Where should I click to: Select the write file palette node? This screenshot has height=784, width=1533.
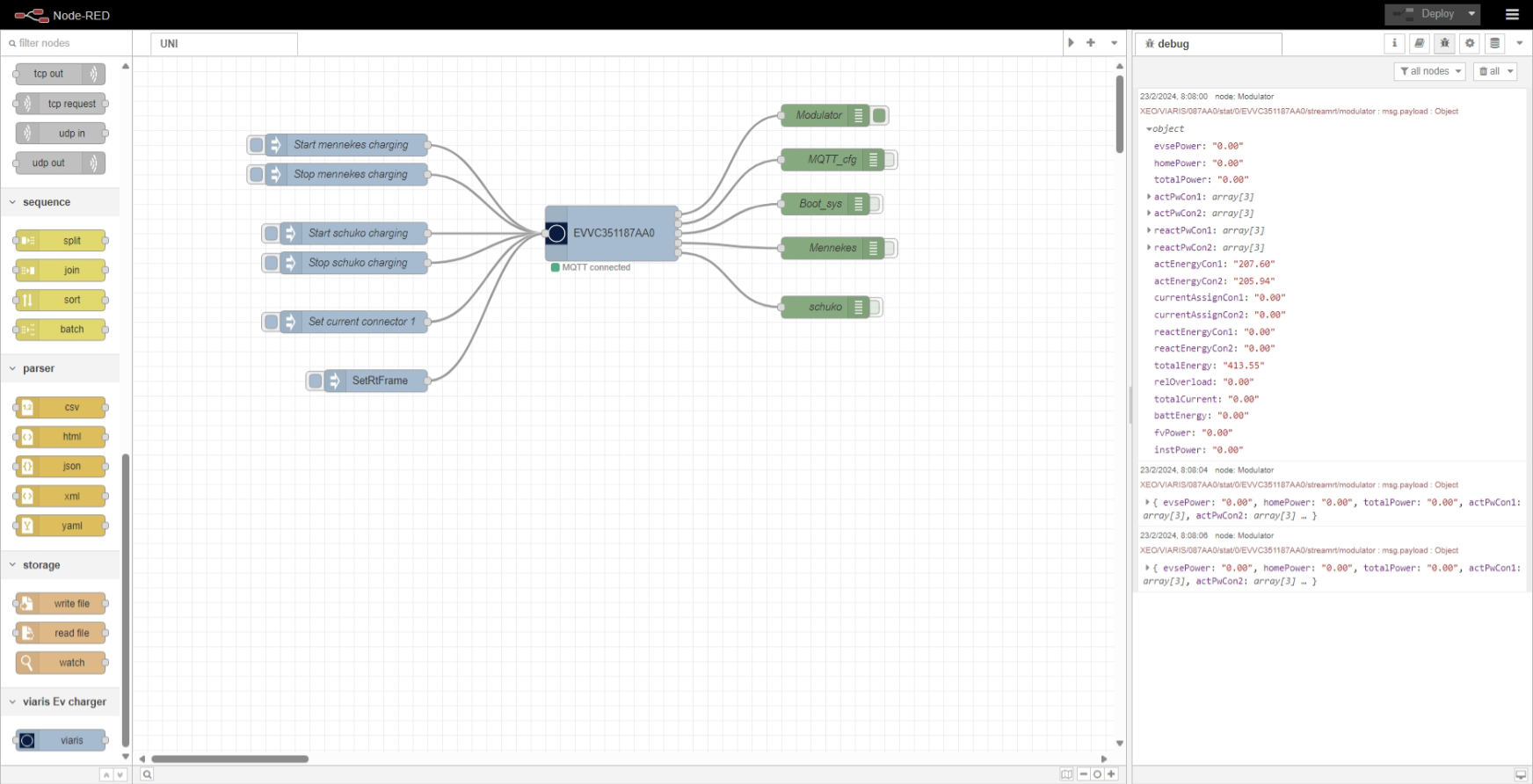60,604
